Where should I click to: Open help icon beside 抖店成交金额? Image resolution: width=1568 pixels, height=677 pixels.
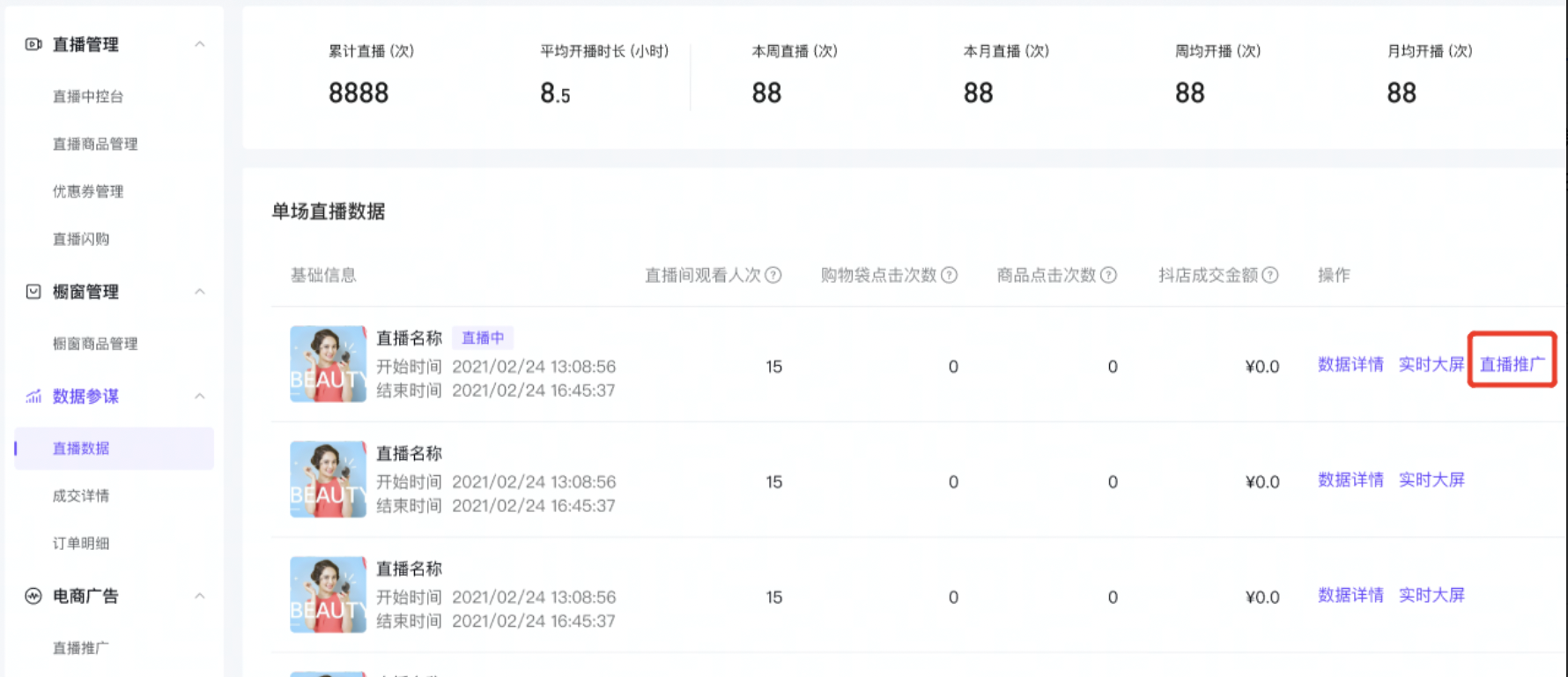click(x=1270, y=275)
